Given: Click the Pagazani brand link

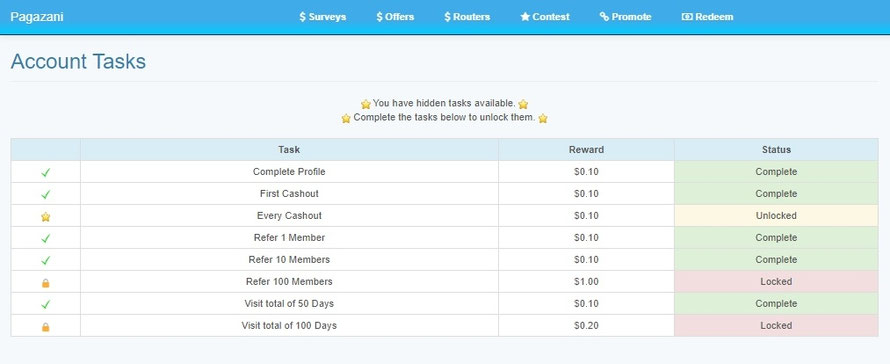Looking at the screenshot, I should point(37,17).
